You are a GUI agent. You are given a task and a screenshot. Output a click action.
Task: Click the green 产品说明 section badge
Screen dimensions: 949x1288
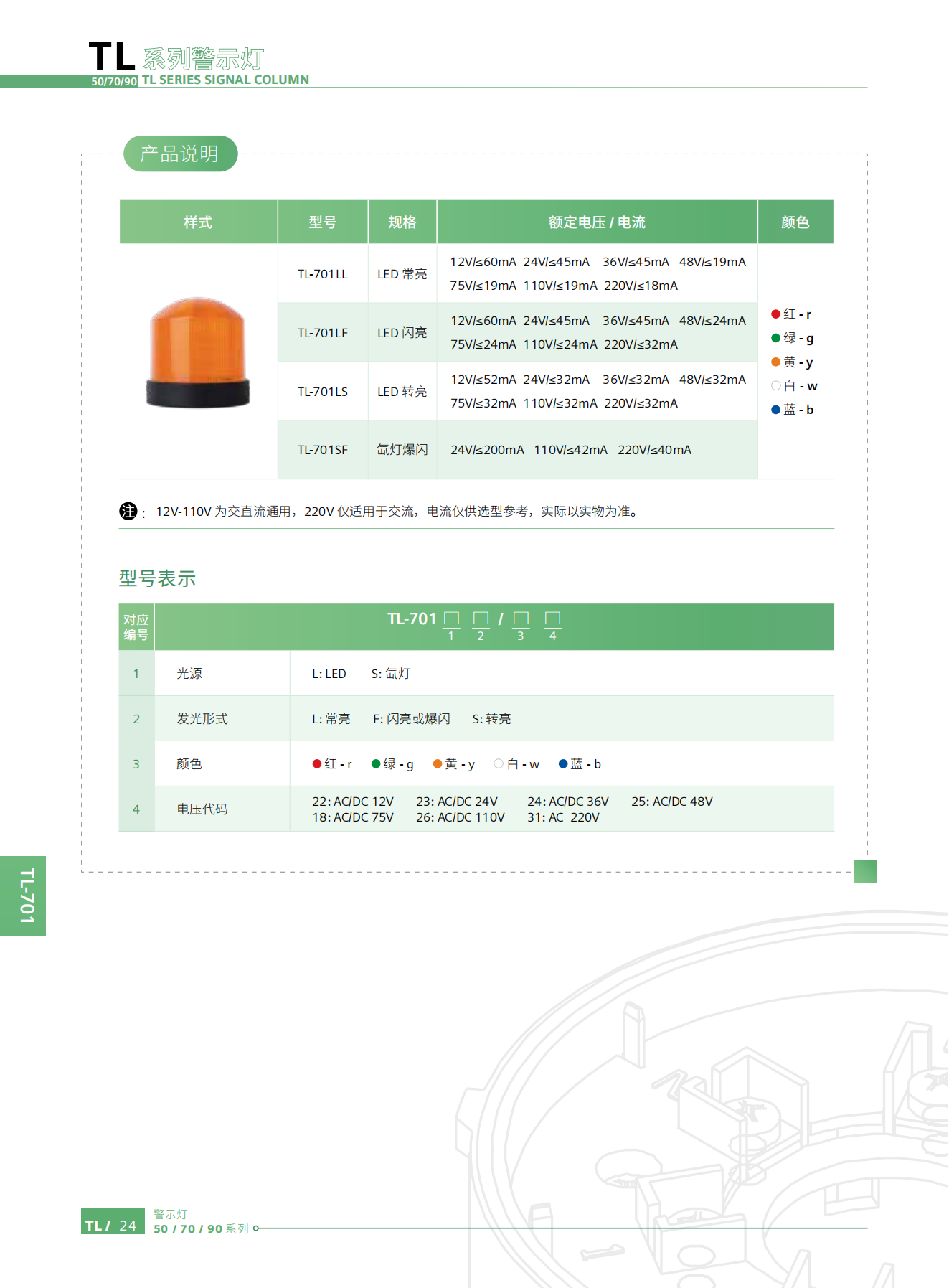click(180, 154)
